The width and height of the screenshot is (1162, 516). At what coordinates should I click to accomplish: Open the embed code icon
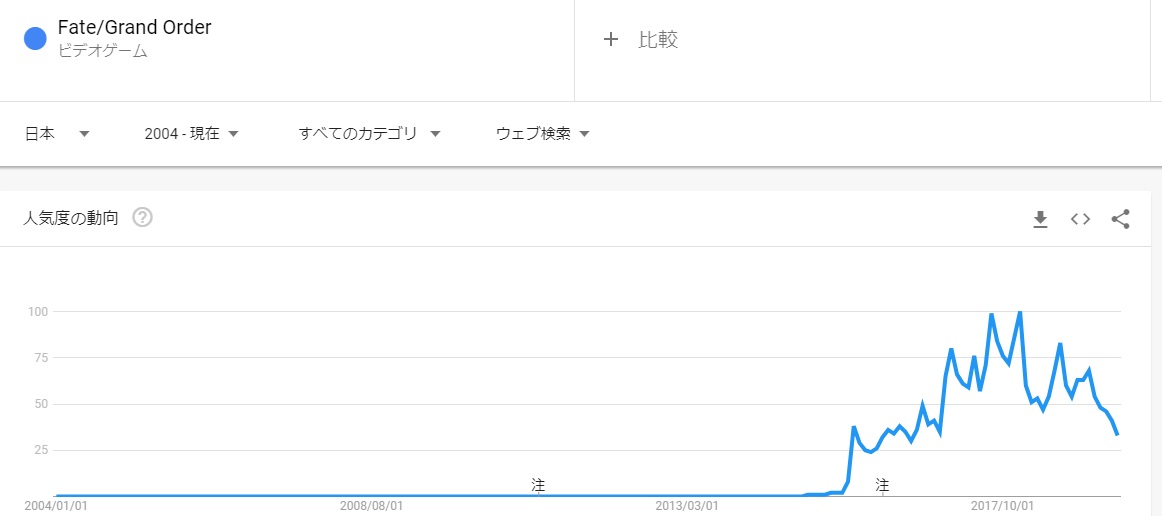[x=1080, y=219]
